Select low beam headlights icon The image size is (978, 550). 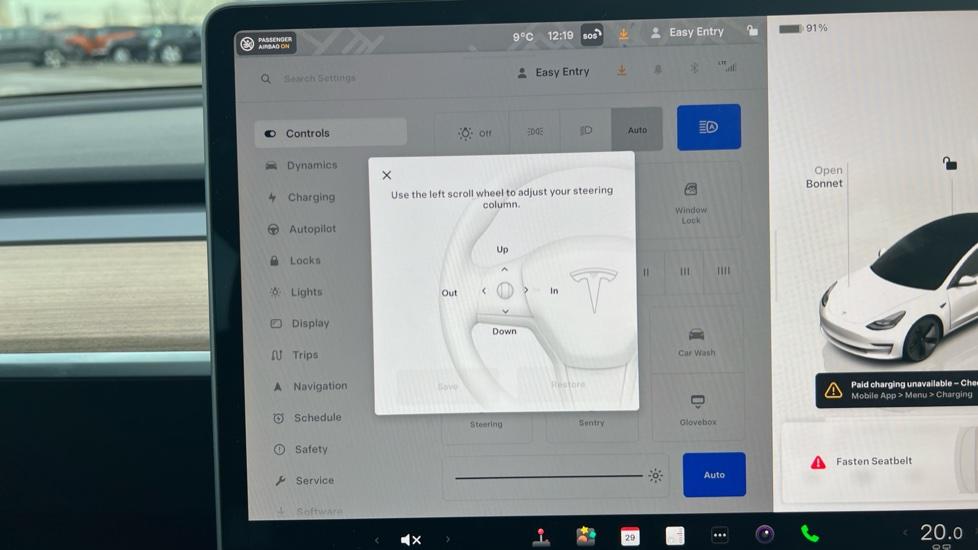(x=586, y=130)
